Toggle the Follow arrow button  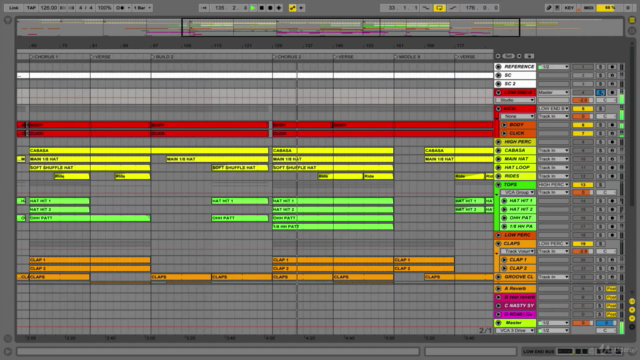(204, 8)
